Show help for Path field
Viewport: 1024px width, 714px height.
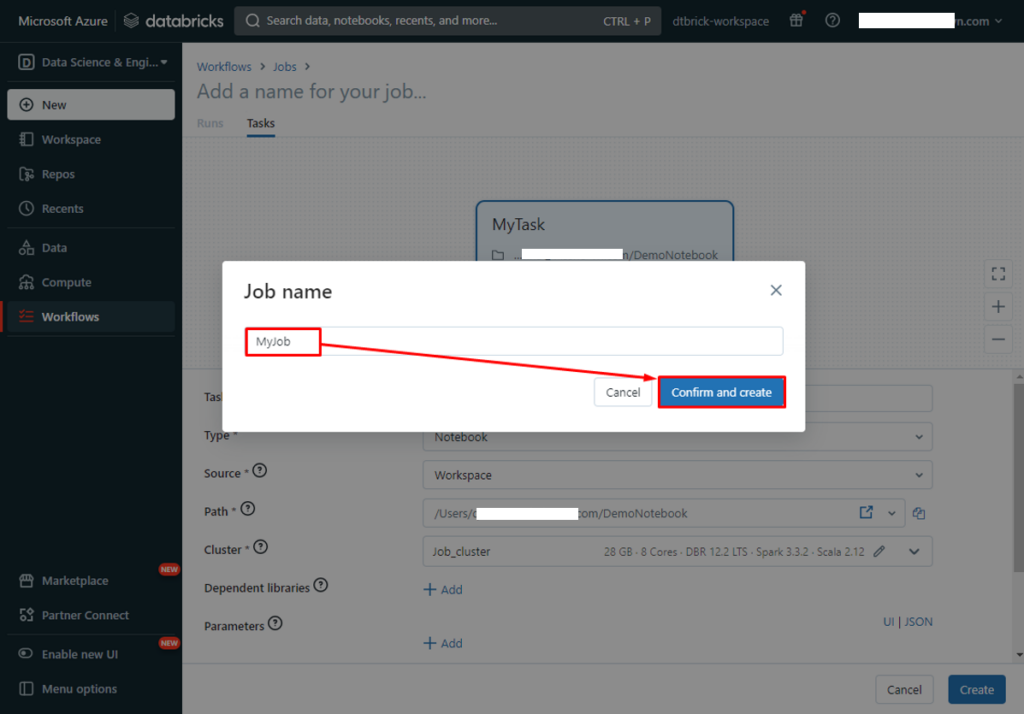(248, 509)
